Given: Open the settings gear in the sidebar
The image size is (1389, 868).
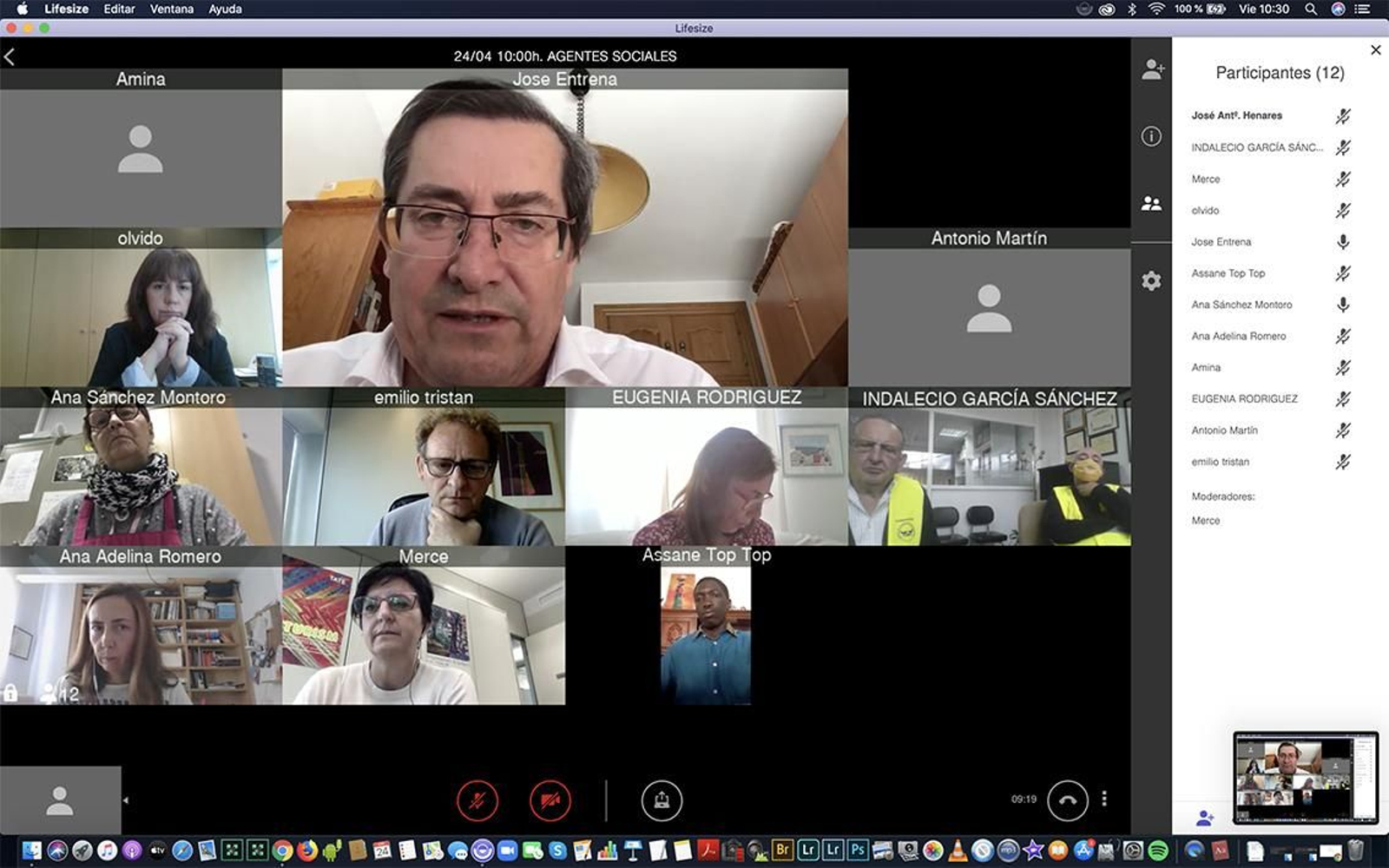Looking at the screenshot, I should click(1152, 279).
